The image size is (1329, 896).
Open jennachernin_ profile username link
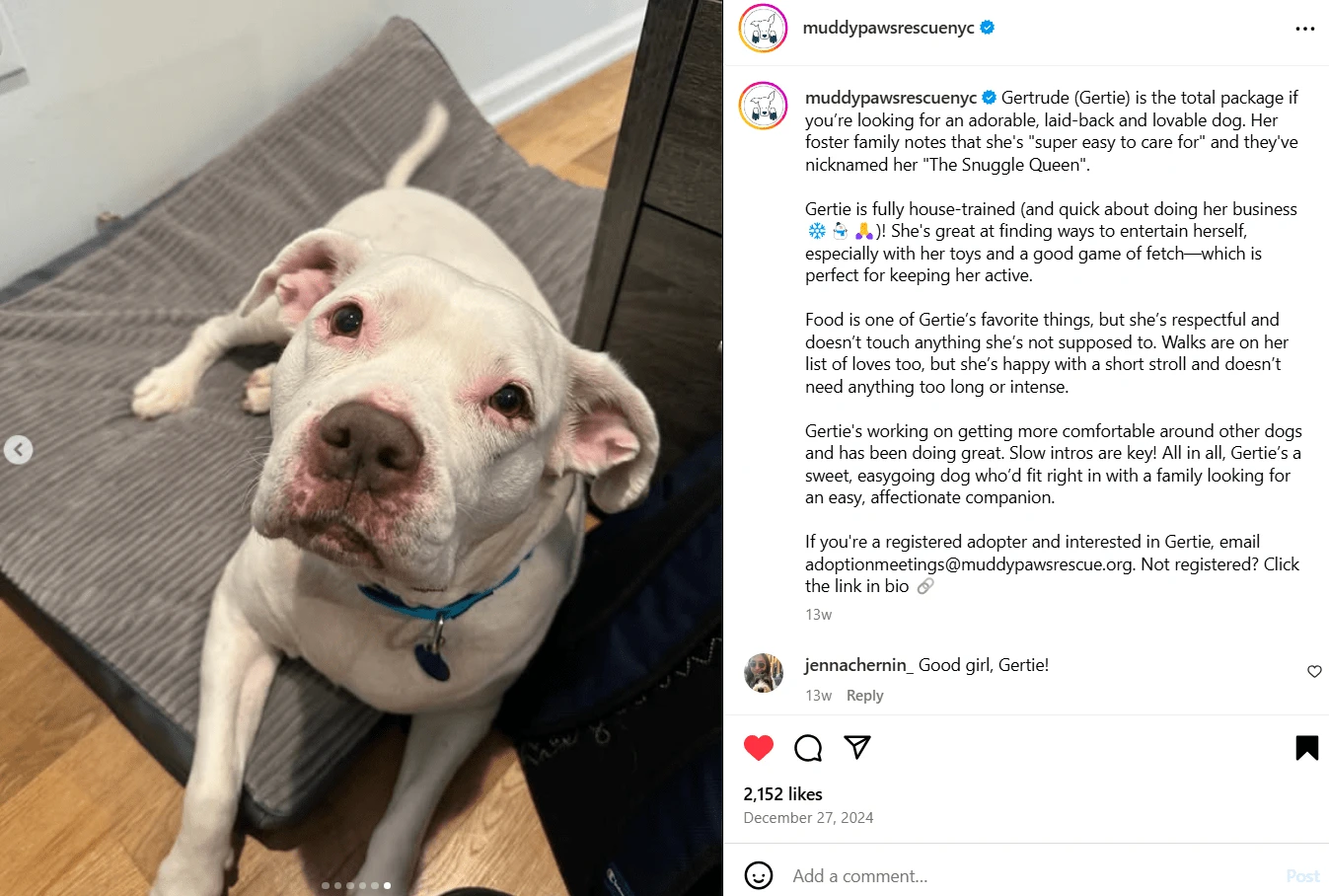click(x=858, y=665)
